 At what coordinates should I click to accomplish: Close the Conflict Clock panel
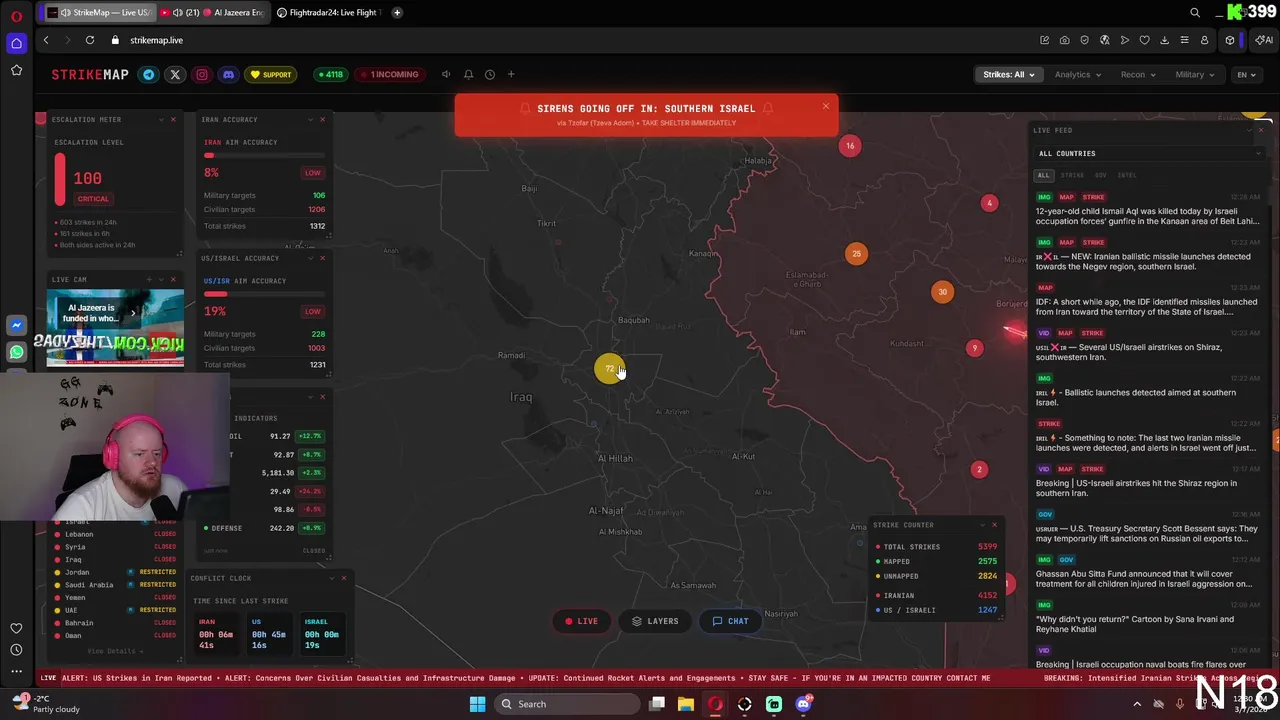(344, 578)
